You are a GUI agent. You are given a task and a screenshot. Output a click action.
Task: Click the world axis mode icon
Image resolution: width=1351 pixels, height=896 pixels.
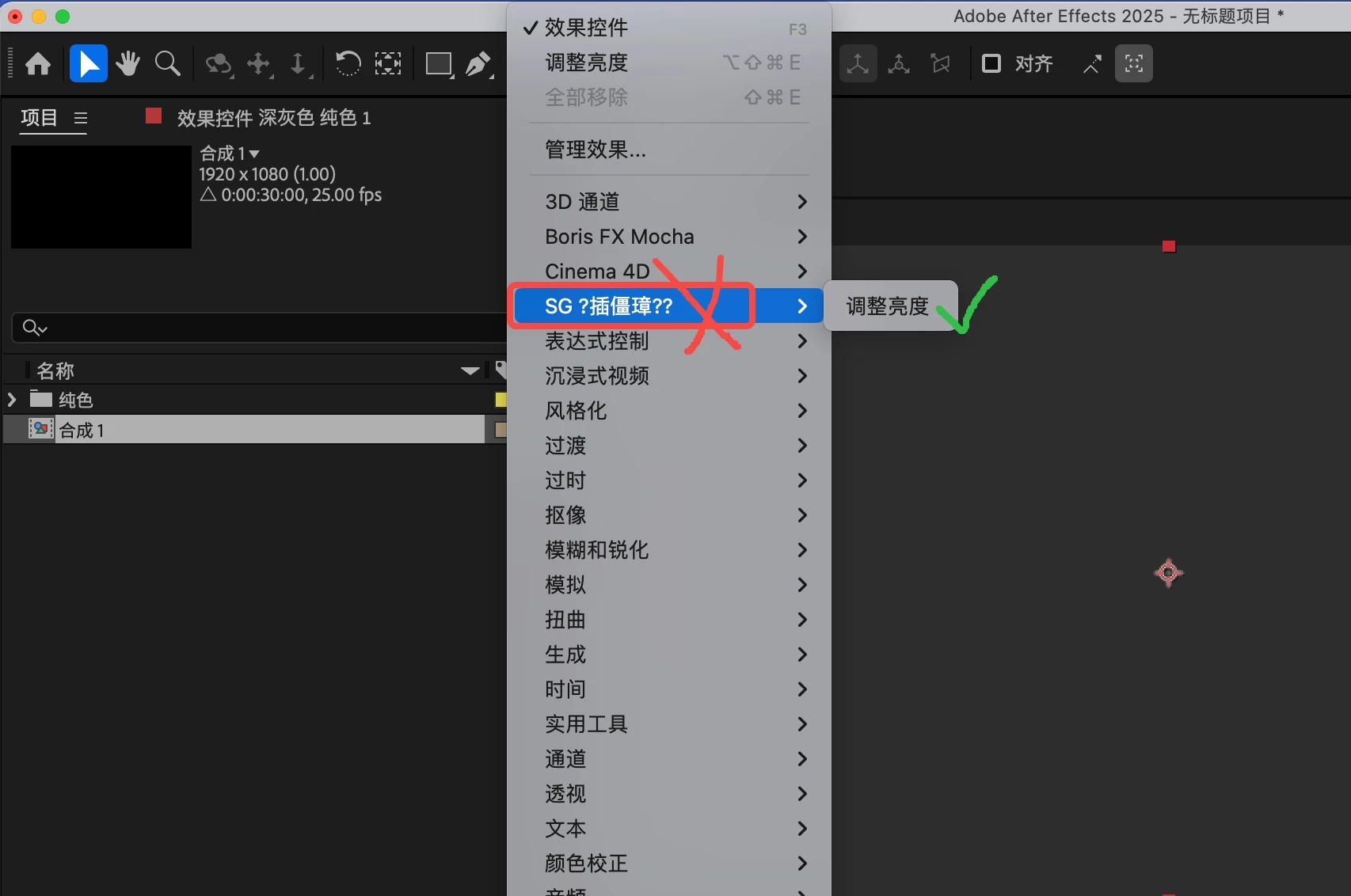(x=899, y=63)
